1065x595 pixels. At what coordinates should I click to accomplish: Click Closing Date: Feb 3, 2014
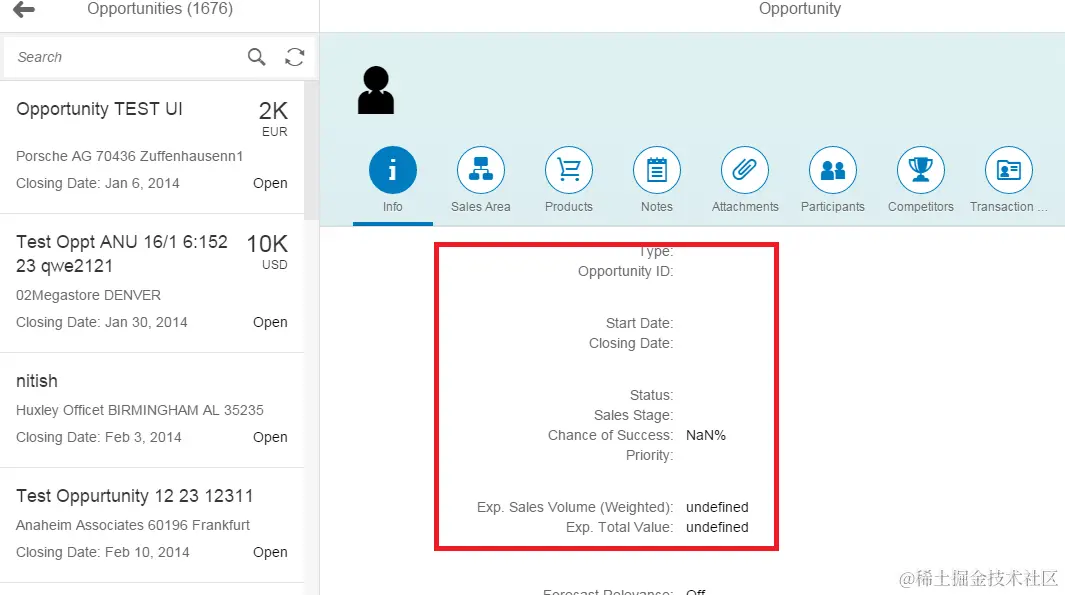[98, 437]
